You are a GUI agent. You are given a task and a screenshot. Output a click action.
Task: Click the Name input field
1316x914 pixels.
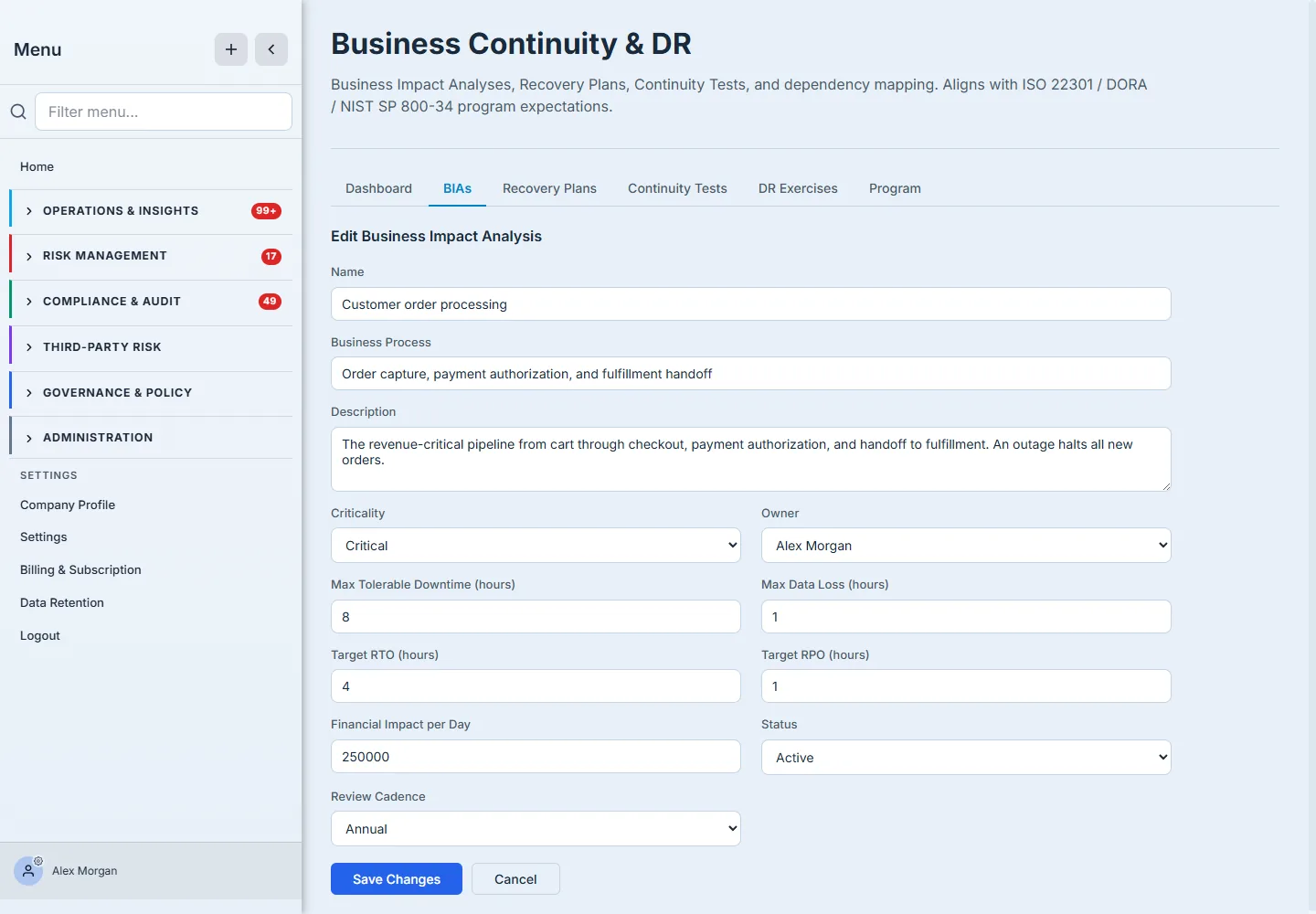[750, 304]
